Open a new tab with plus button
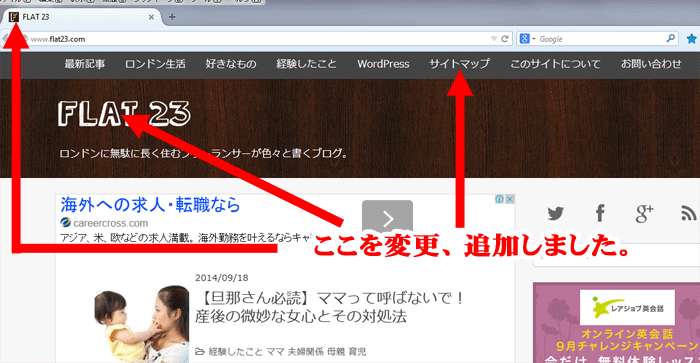This screenshot has height=363, width=700. (172, 17)
